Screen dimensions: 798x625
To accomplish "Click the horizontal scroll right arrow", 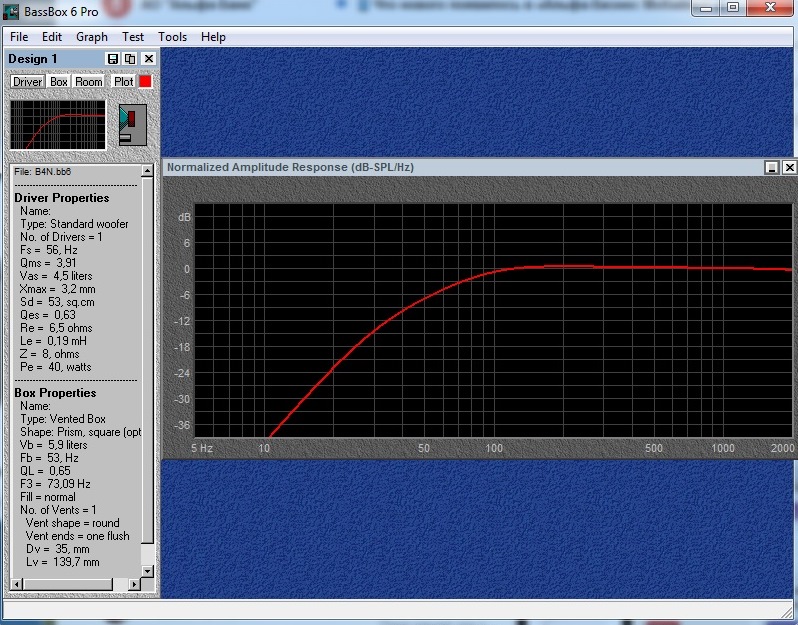I will (x=134, y=584).
